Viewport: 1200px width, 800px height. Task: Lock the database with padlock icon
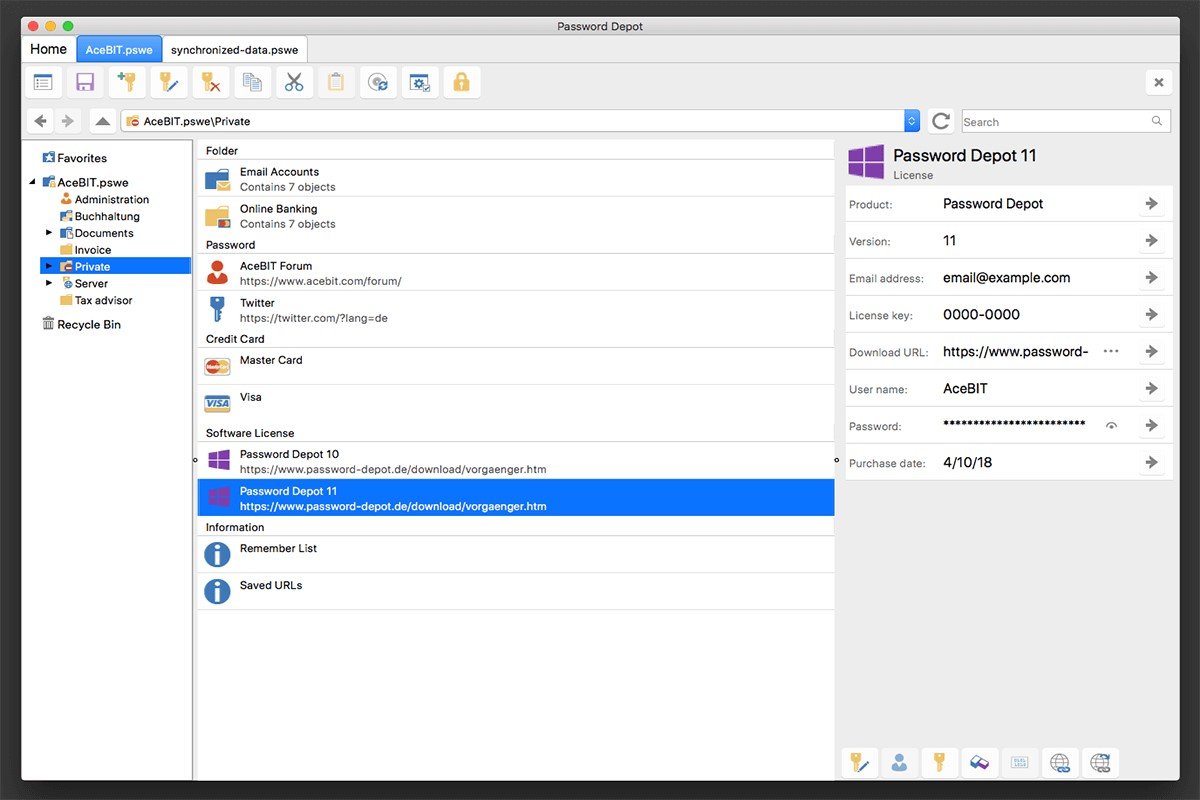click(462, 83)
